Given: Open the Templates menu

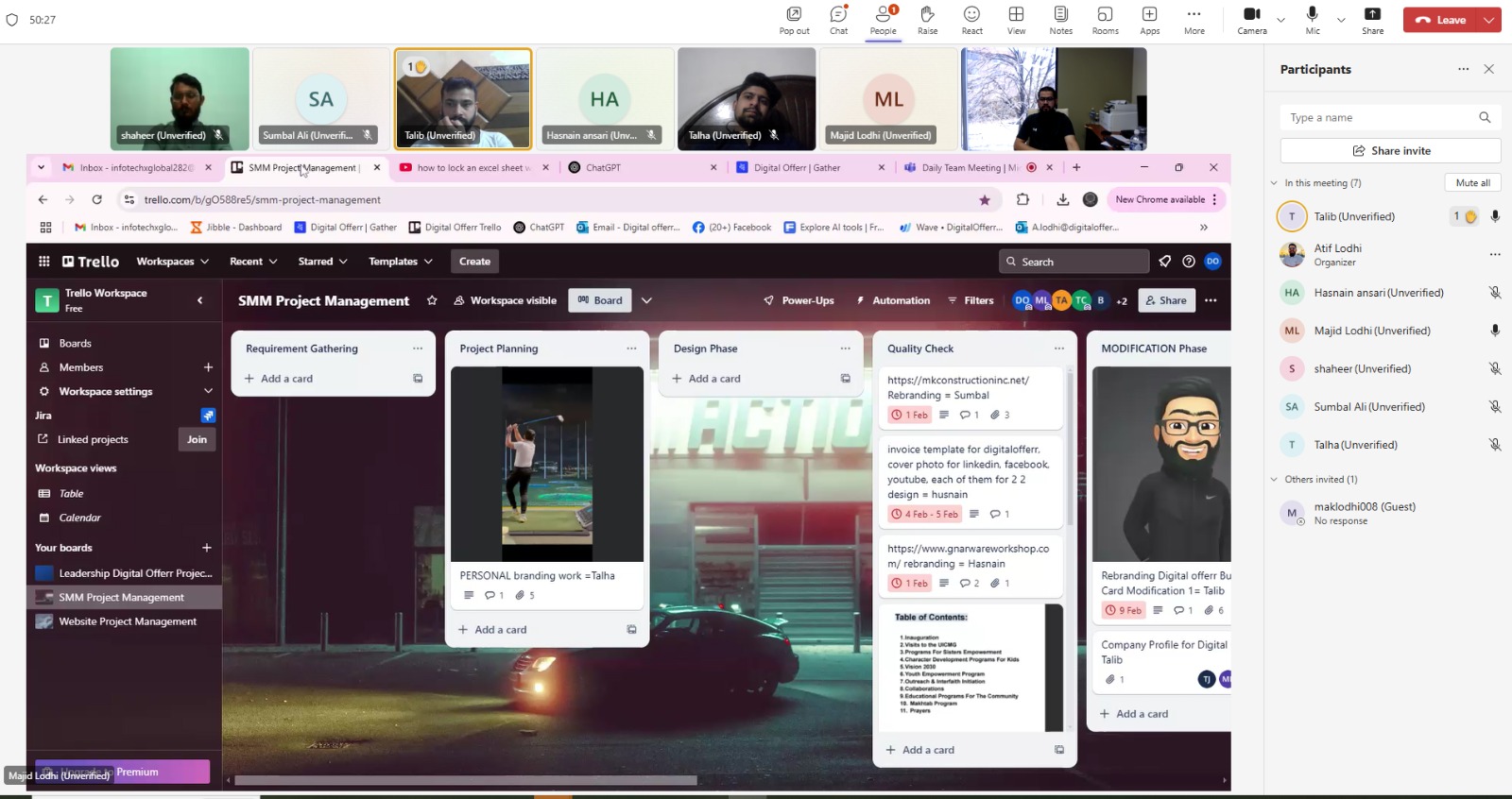Looking at the screenshot, I should 401,262.
